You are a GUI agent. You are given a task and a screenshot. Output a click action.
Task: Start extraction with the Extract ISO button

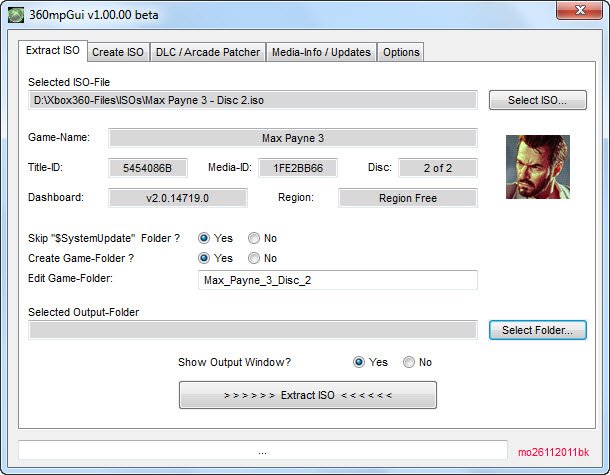(308, 395)
